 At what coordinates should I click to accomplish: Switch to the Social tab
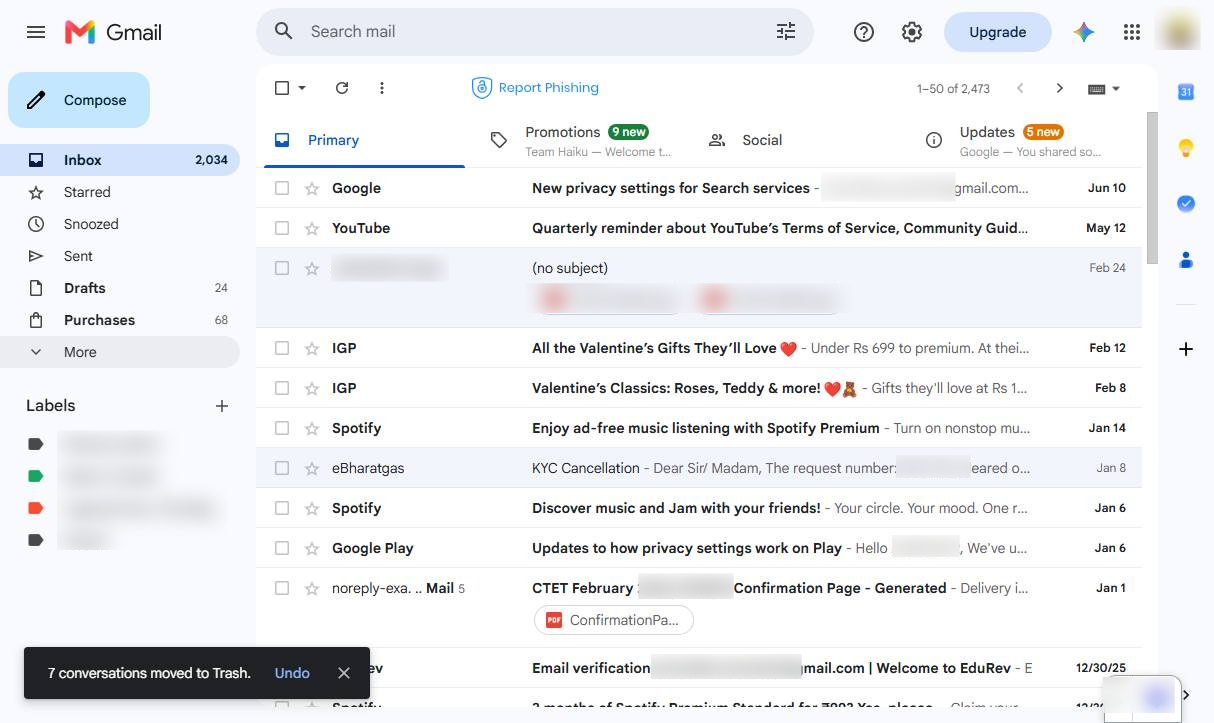pyautogui.click(x=799, y=140)
